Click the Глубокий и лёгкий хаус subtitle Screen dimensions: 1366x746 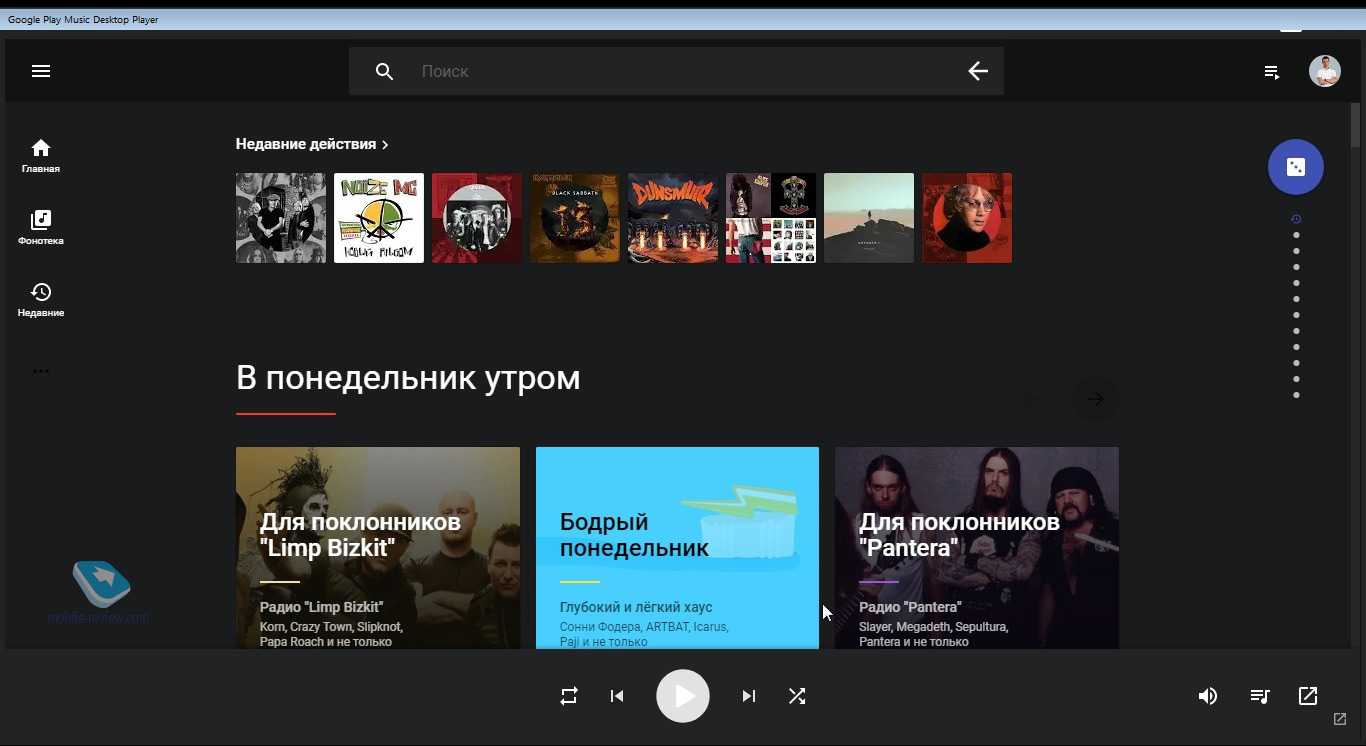click(636, 607)
